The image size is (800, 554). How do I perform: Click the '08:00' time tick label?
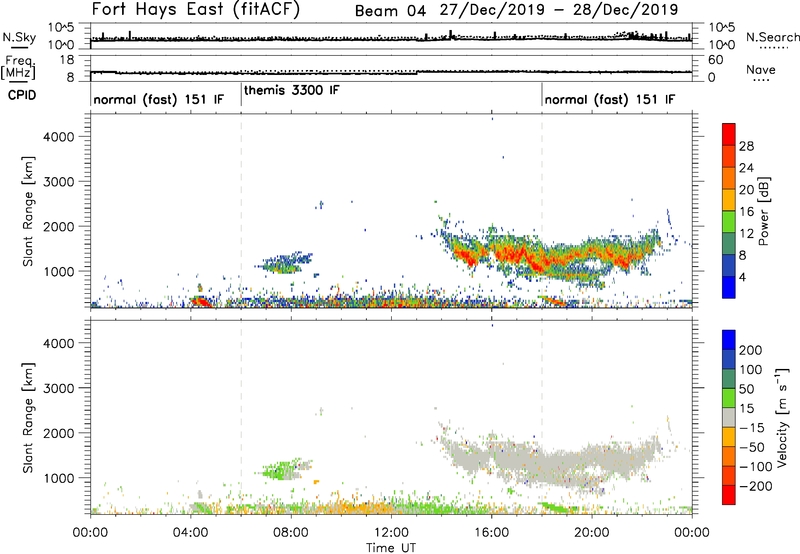click(x=291, y=533)
